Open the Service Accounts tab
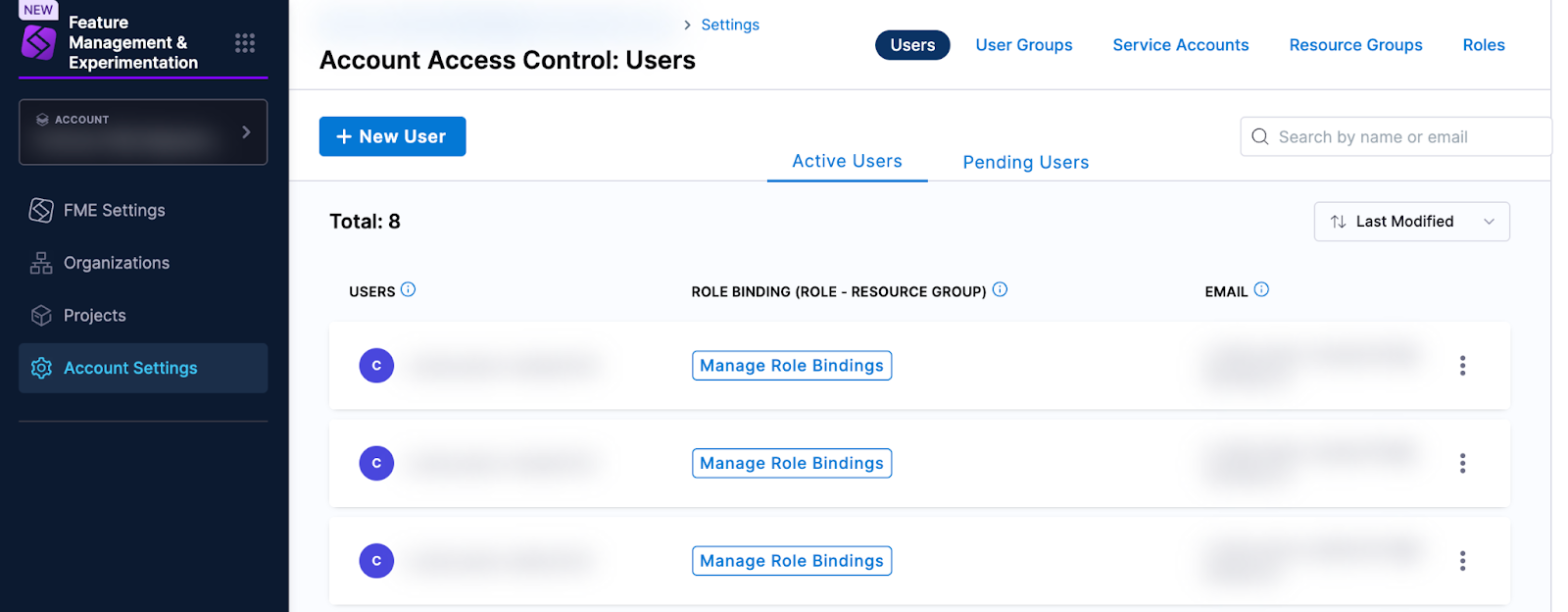1568x612 pixels. pos(1180,45)
